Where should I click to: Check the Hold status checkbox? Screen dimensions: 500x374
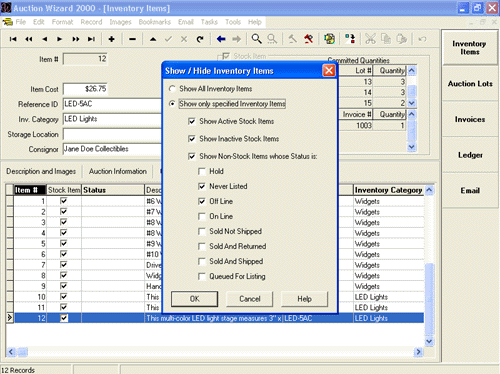[x=202, y=171]
